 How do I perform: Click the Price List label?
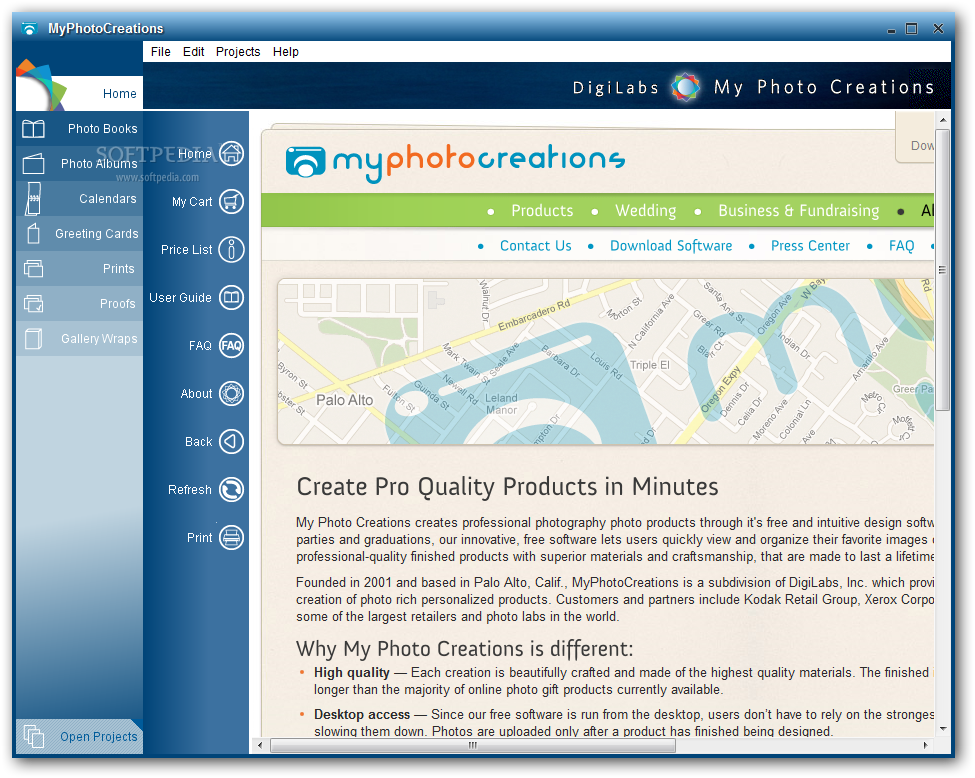pyautogui.click(x=187, y=249)
